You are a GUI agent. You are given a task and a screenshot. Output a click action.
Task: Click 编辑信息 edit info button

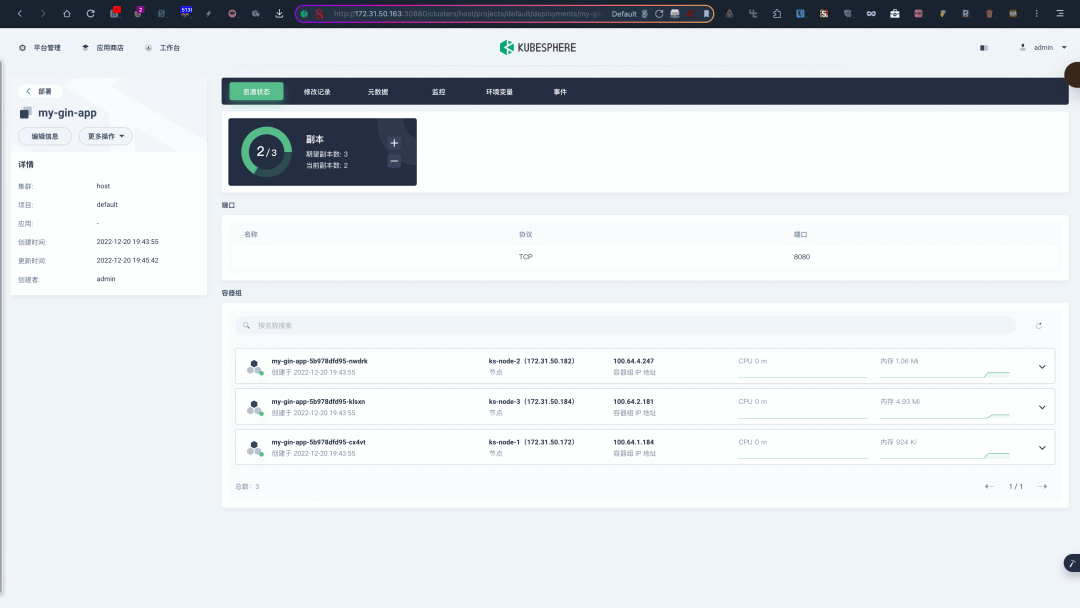click(x=45, y=136)
